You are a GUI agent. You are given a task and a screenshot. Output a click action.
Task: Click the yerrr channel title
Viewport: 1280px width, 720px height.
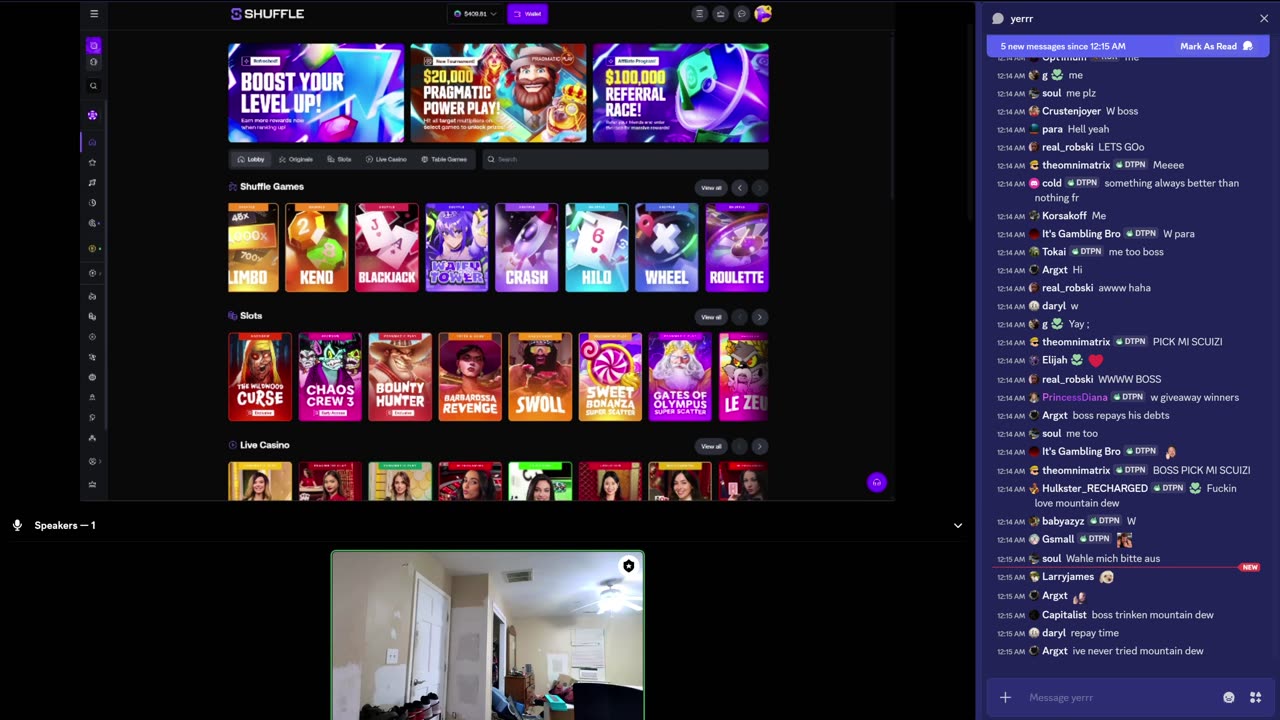1021,18
